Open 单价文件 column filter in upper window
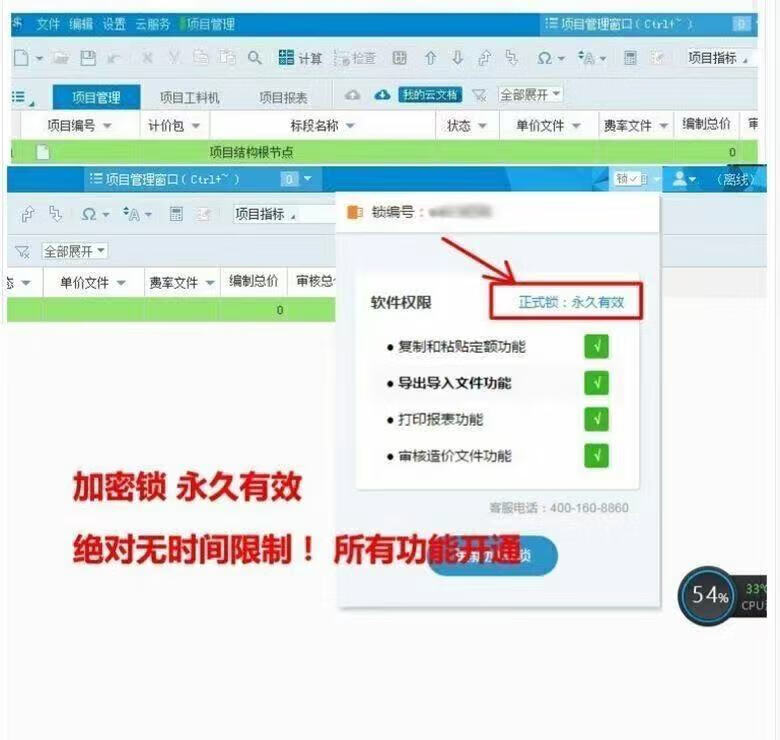The width and height of the screenshot is (780, 740). (576, 126)
